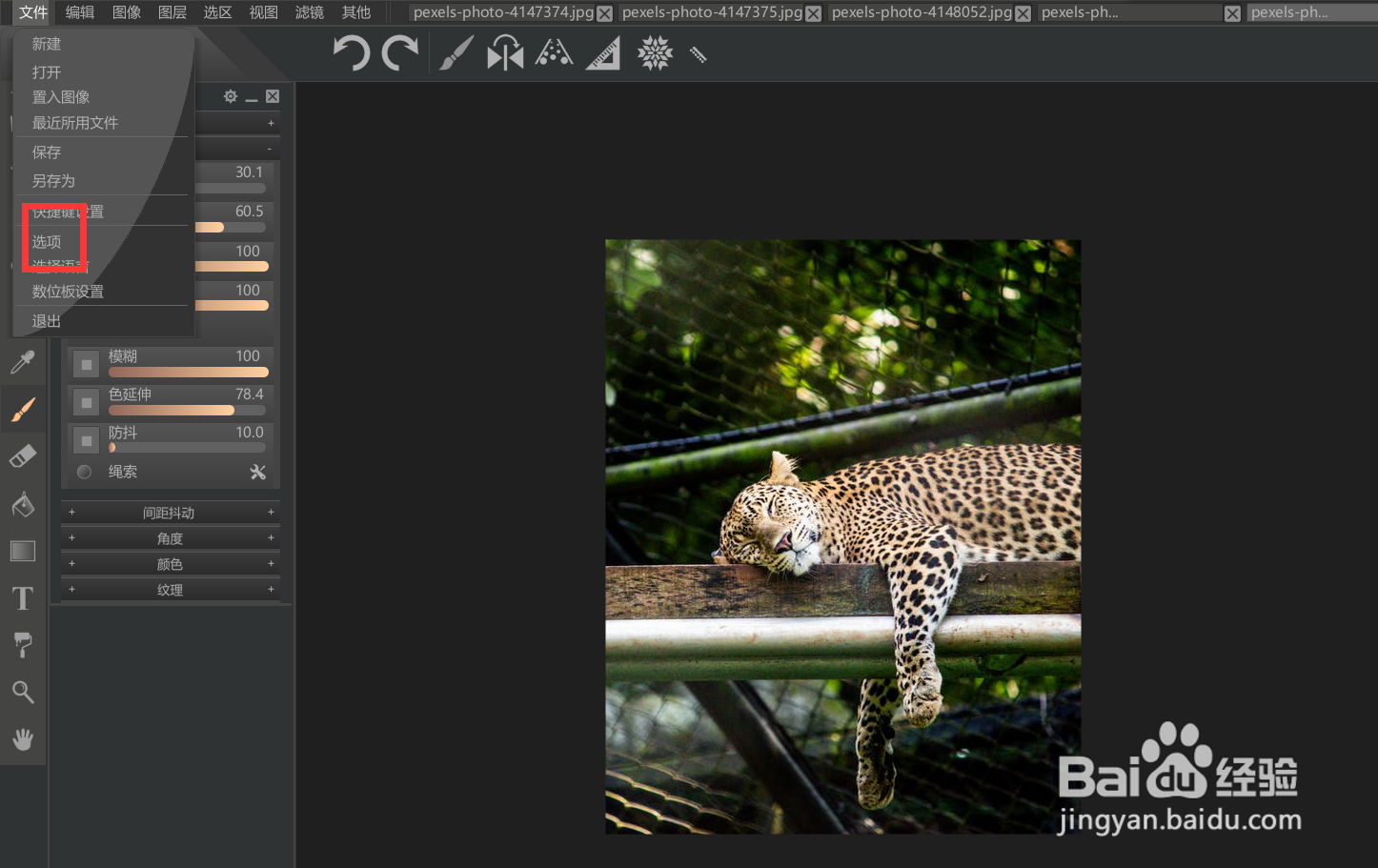The image size is (1378, 868).
Task: Click the small straight ruler icon in the toolbar
Action: pyautogui.click(x=699, y=55)
